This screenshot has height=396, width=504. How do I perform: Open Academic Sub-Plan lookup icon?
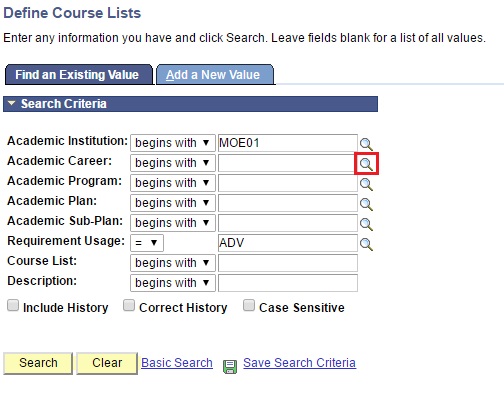tap(366, 224)
